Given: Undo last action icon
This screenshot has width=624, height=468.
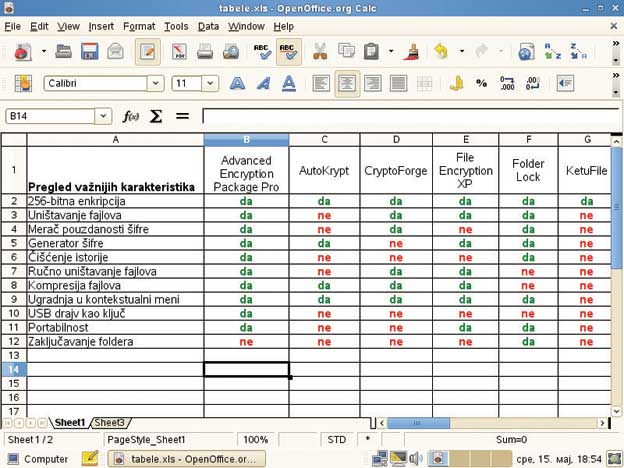Looking at the screenshot, I should tap(441, 52).
